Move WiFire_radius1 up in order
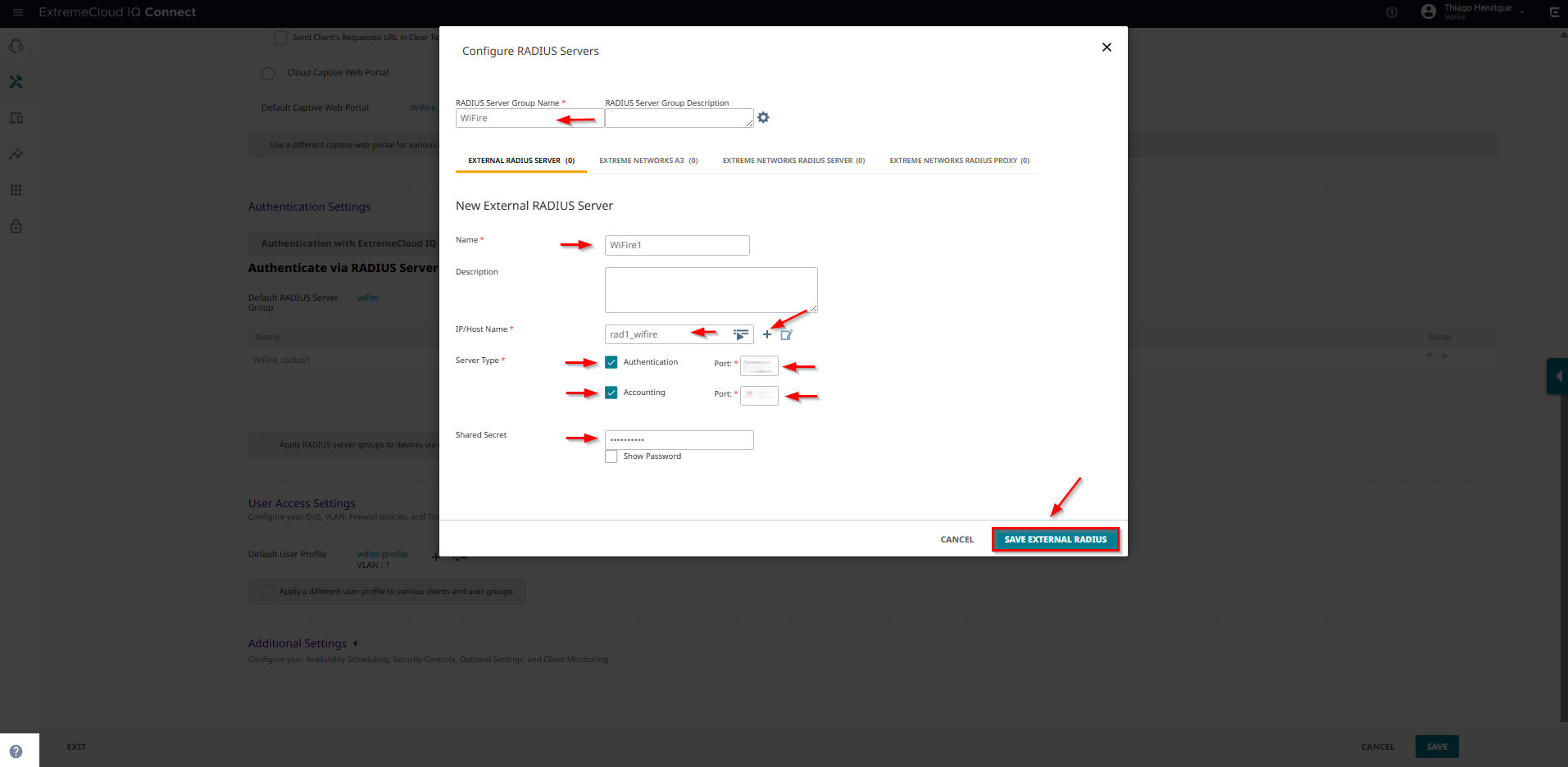This screenshot has width=1568, height=767. coord(1429,356)
